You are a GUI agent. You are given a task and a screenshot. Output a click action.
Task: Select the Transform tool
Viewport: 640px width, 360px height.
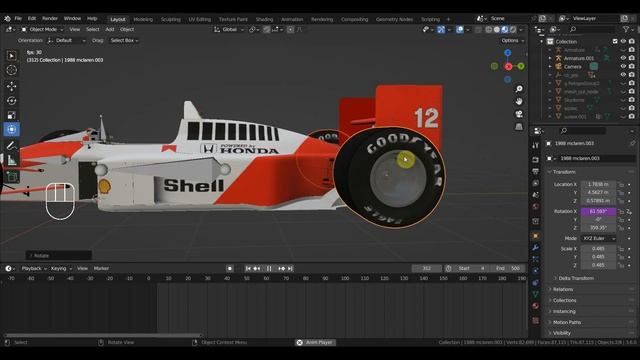pyautogui.click(x=11, y=129)
